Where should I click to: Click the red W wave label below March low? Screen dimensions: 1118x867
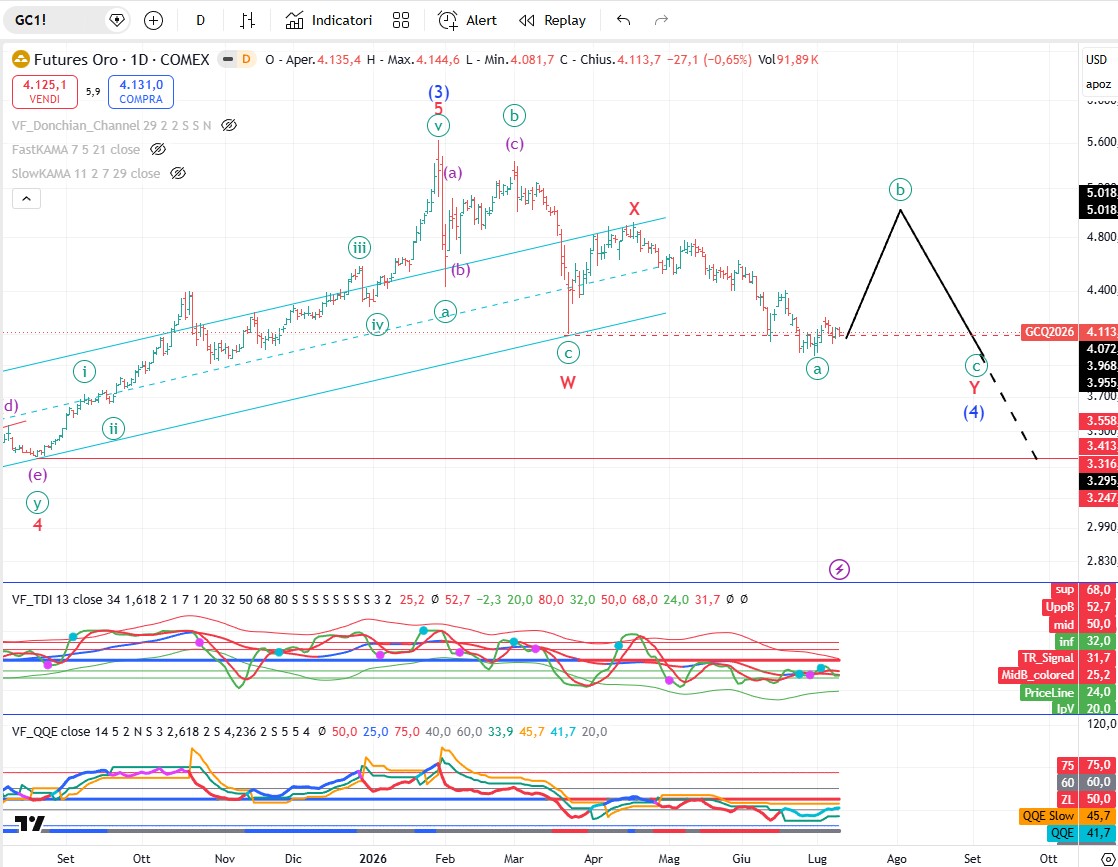click(x=568, y=383)
